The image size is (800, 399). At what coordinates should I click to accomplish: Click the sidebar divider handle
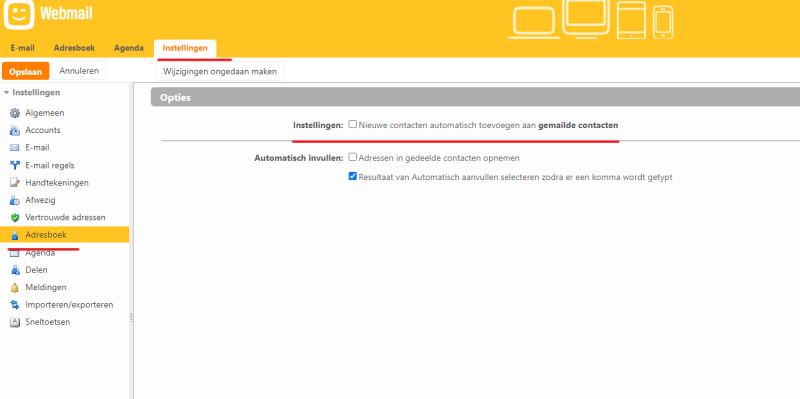(131, 318)
